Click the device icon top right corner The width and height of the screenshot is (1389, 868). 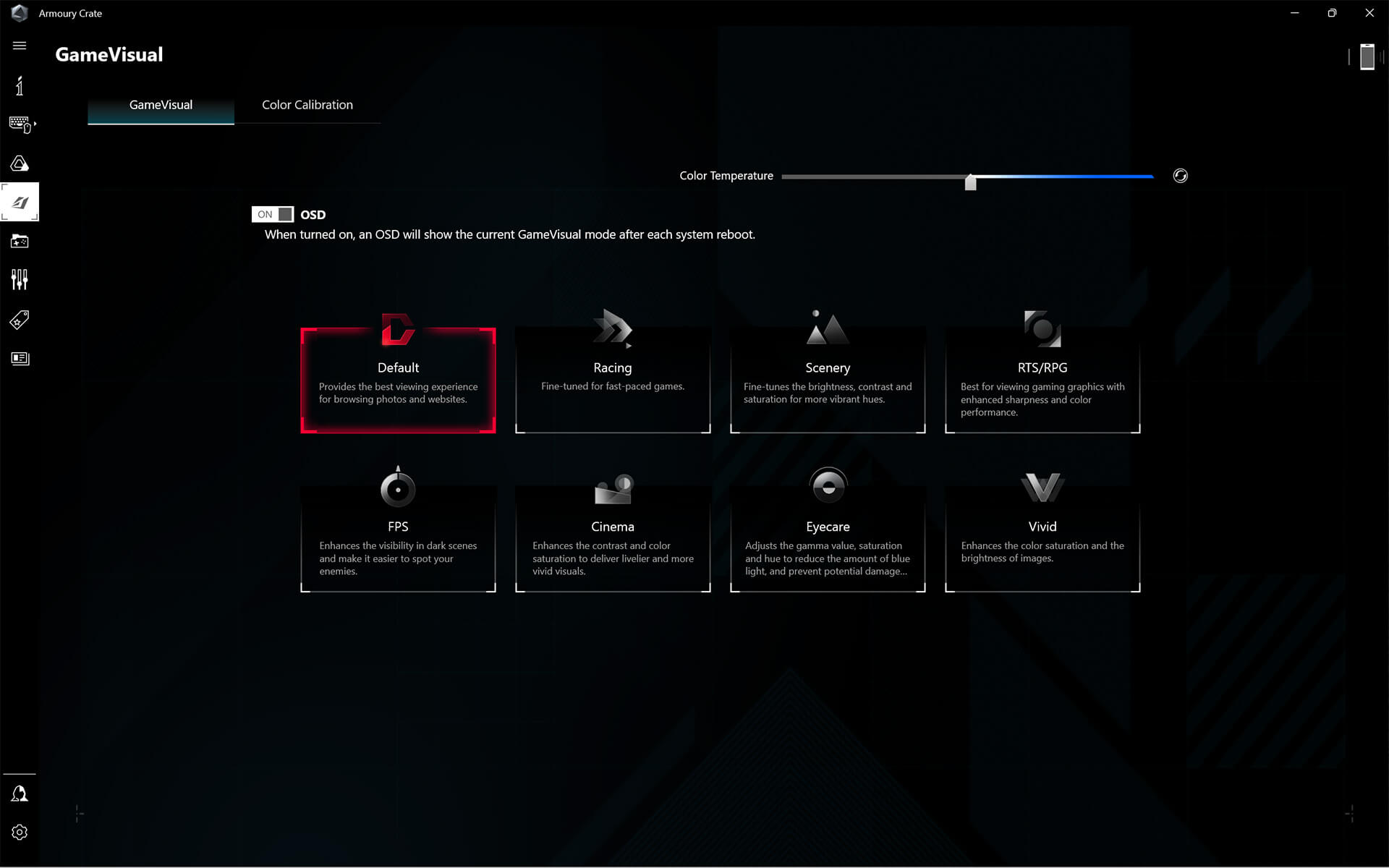tap(1367, 55)
